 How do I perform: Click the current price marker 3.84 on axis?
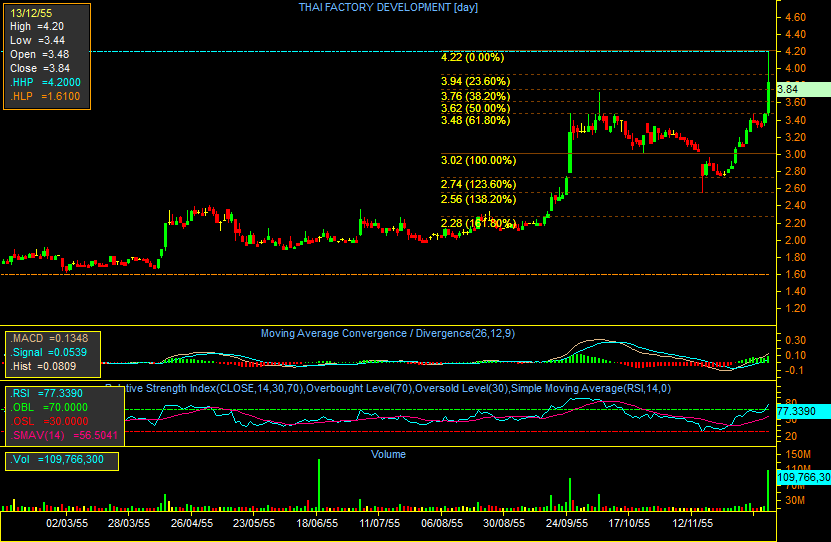803,89
